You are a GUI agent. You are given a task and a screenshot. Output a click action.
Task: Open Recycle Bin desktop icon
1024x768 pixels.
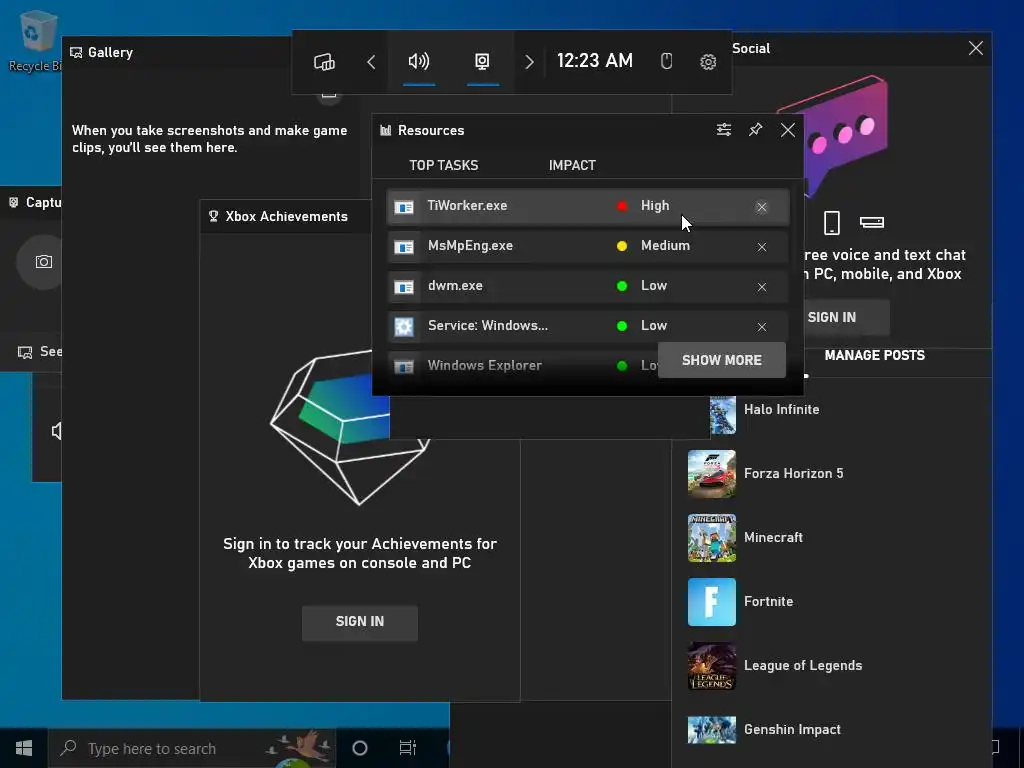pos(36,39)
